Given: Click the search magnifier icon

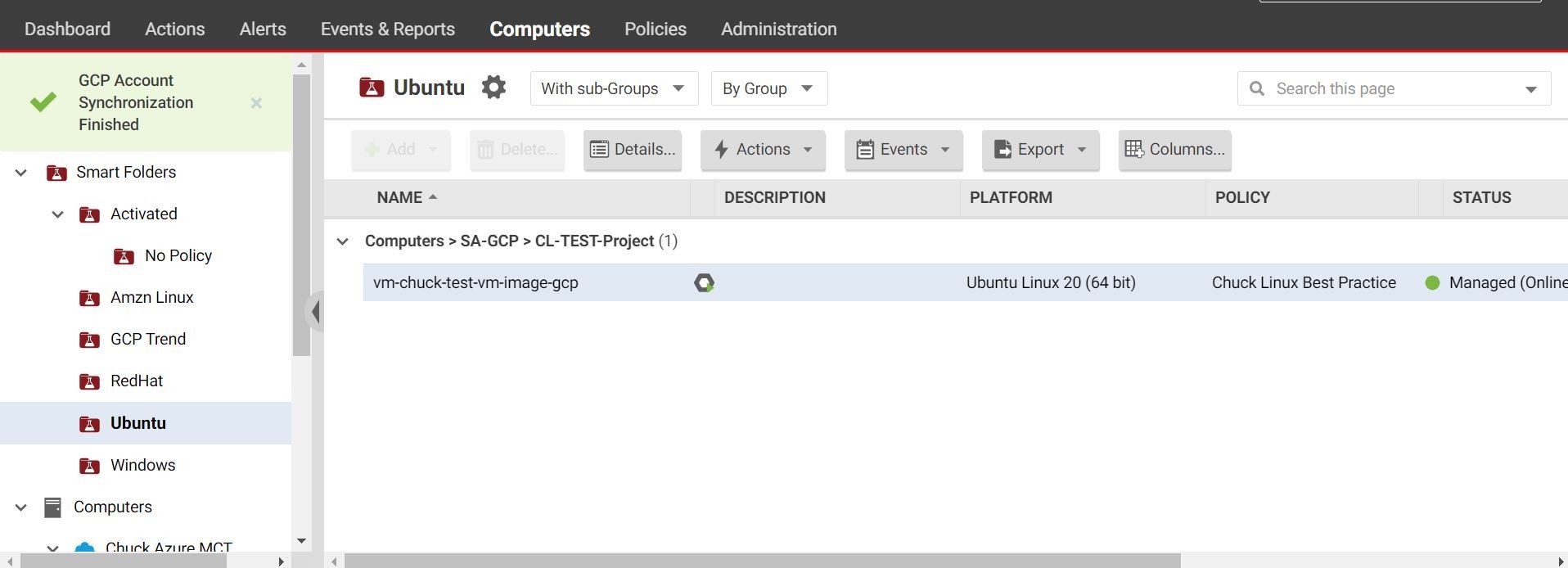Looking at the screenshot, I should coord(1257,88).
